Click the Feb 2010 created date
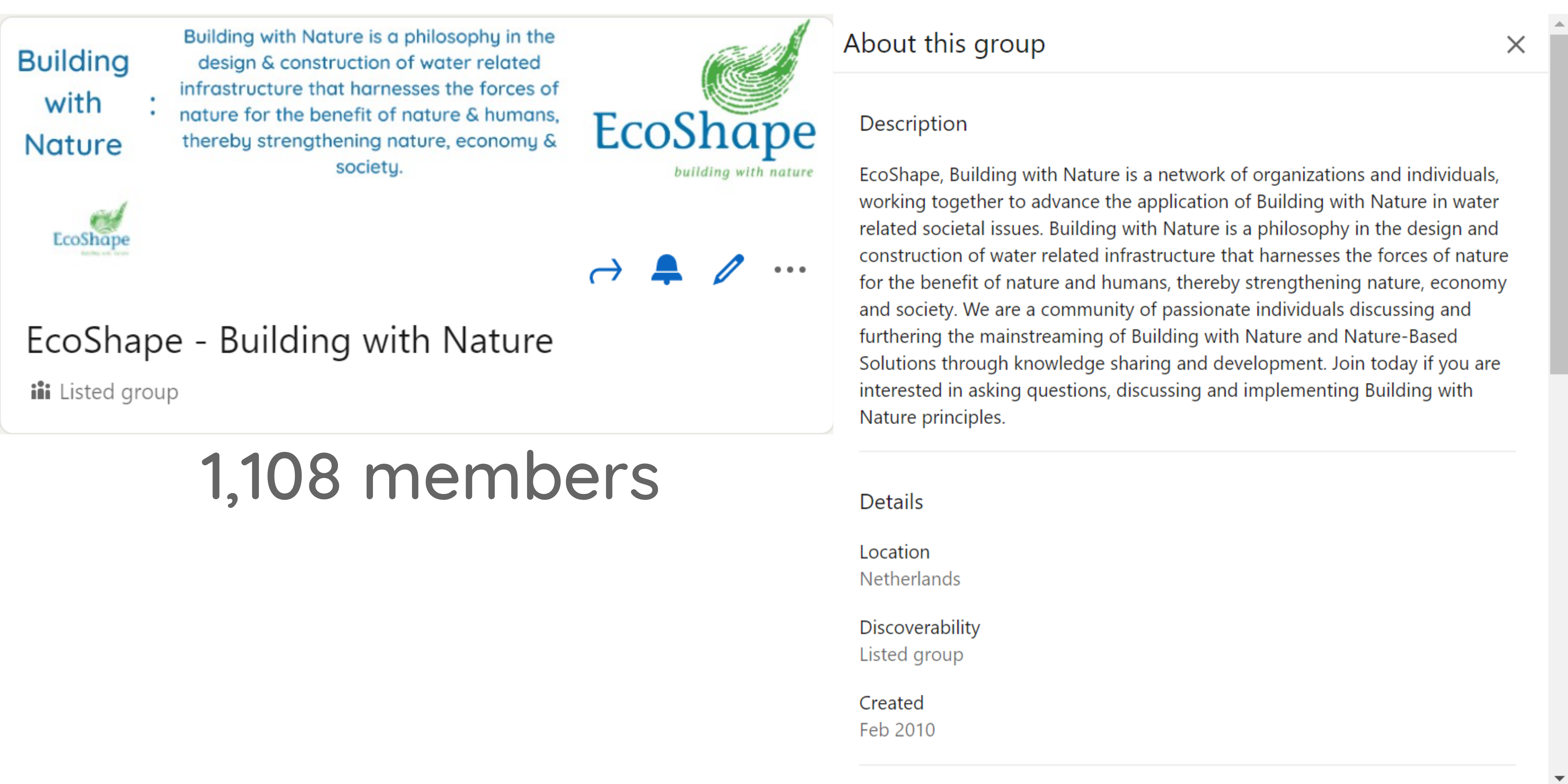The image size is (1568, 784). point(897,730)
